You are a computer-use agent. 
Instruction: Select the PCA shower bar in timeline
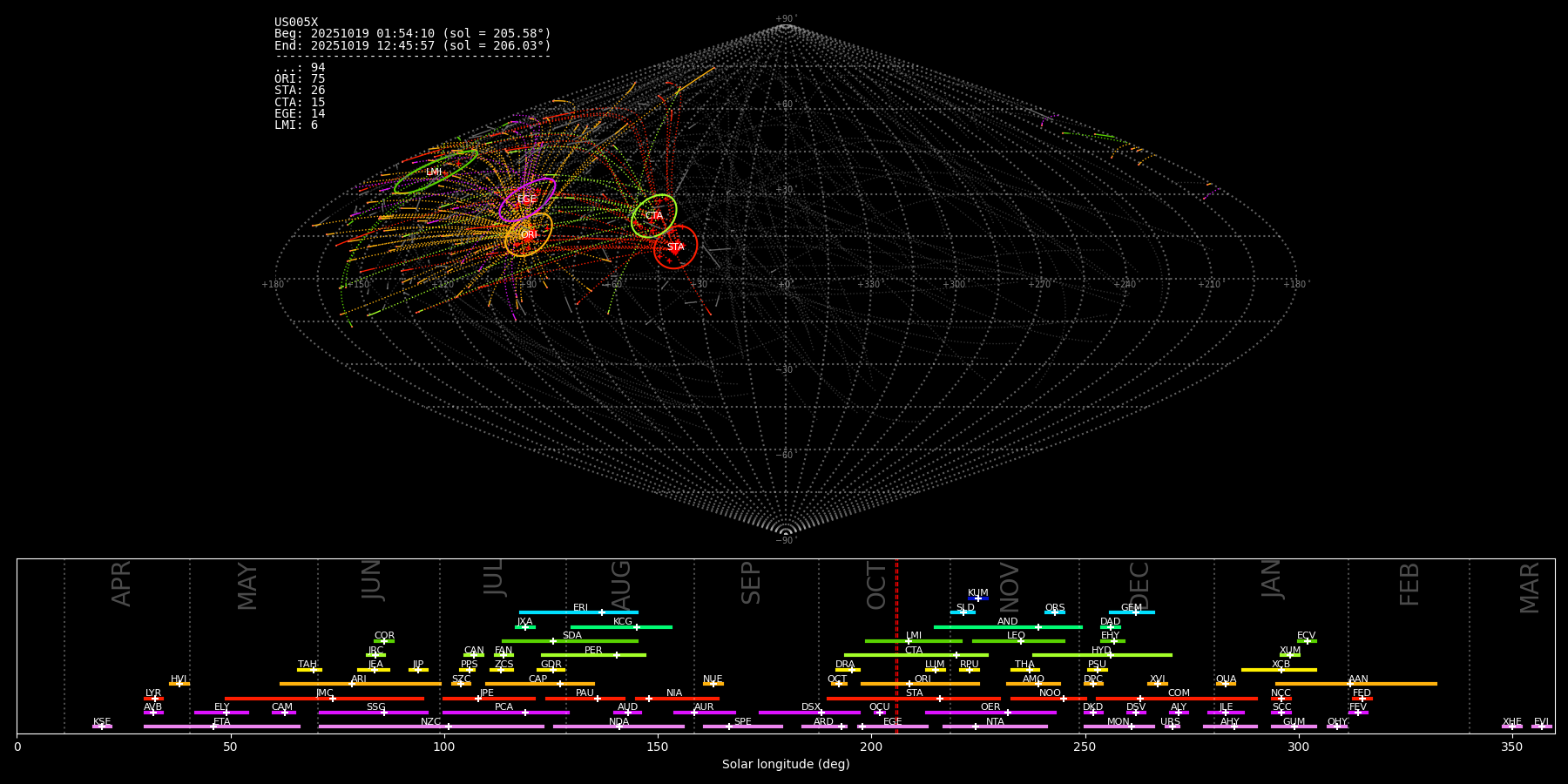tap(505, 713)
